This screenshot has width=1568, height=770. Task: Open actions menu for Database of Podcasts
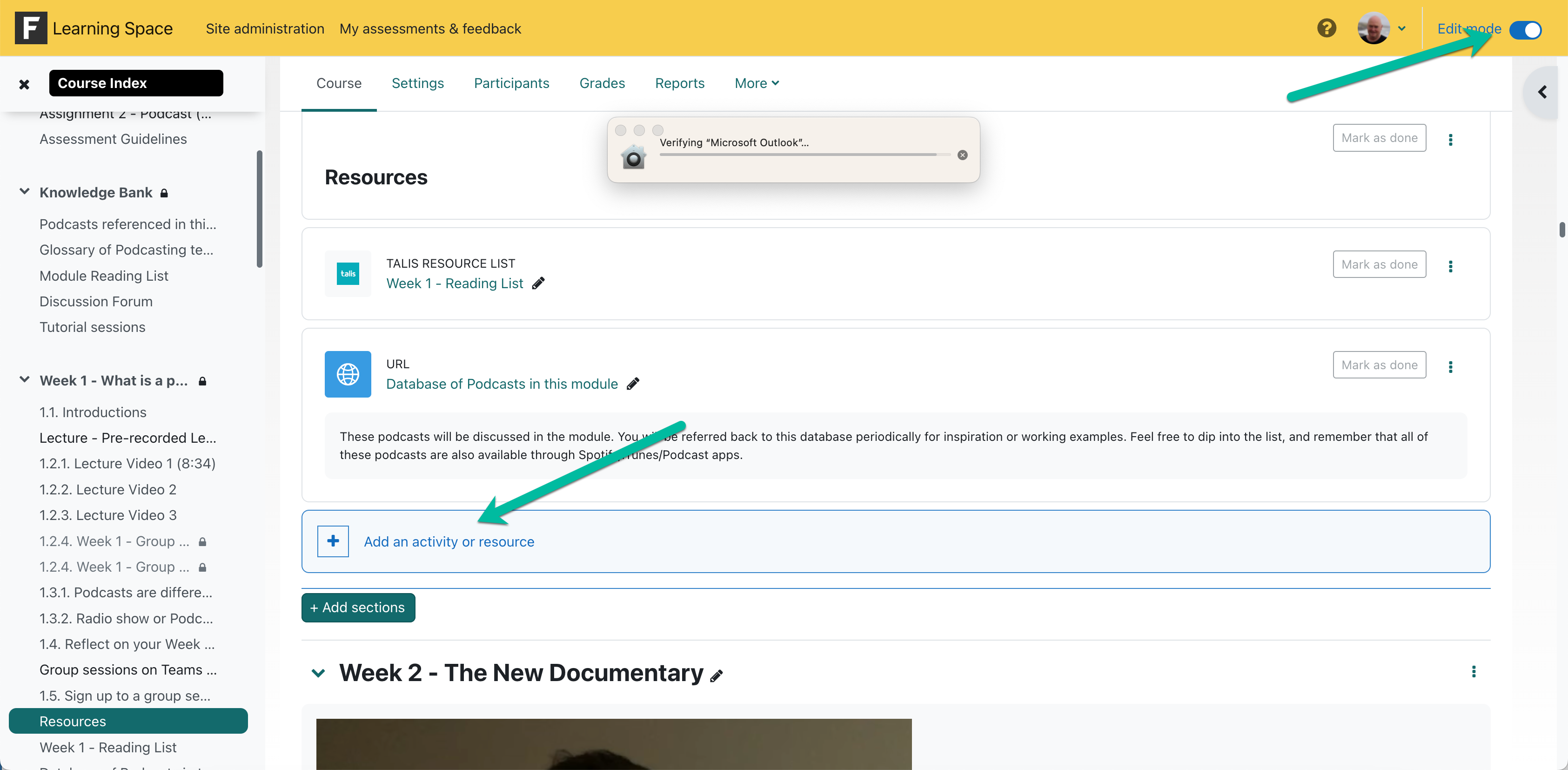(x=1451, y=367)
